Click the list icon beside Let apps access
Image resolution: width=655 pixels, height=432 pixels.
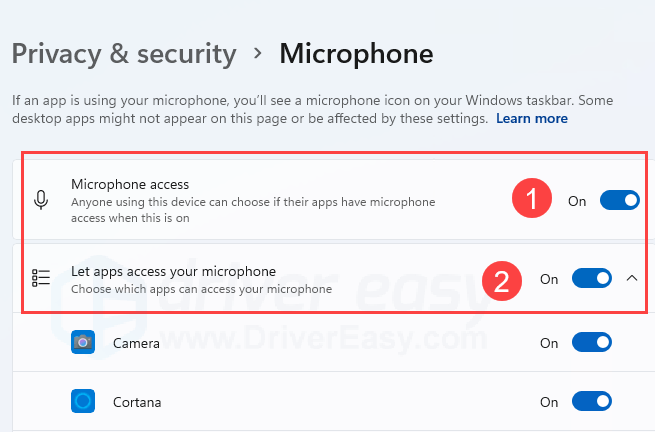point(41,278)
